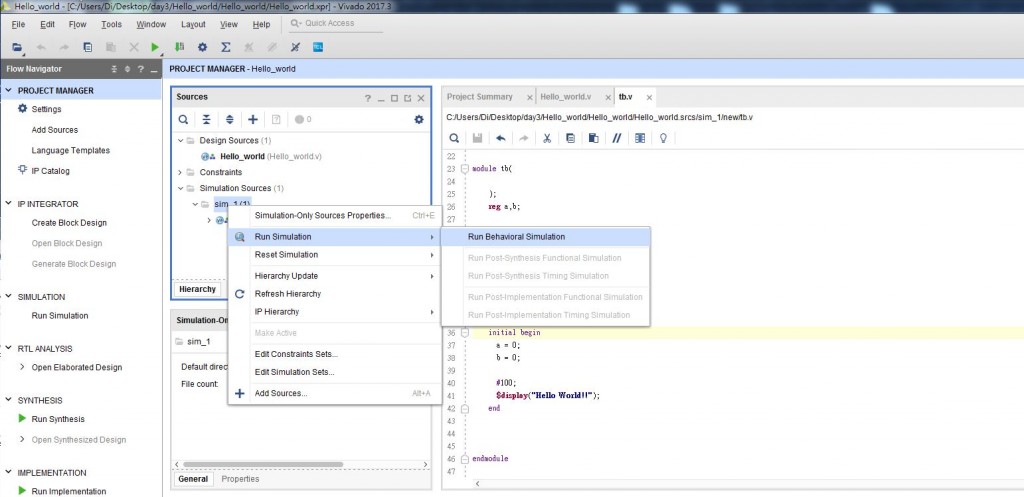Toggle column selection mode icon in editor
The image size is (1024, 497).
(x=640, y=138)
